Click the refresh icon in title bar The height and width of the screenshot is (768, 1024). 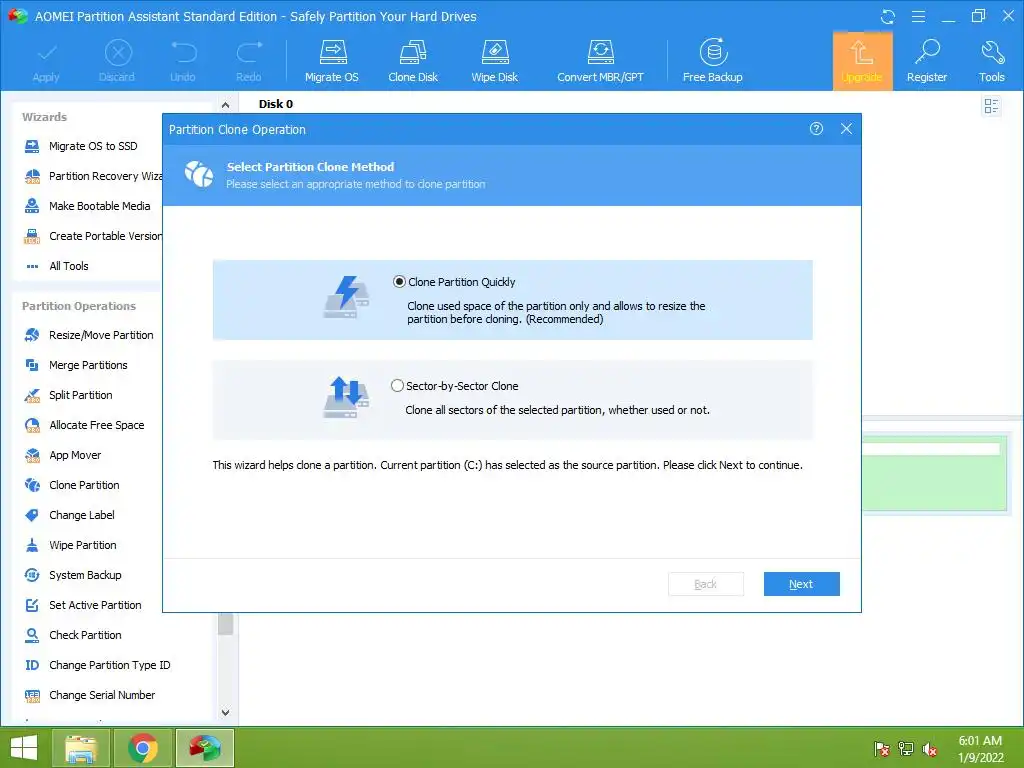click(x=888, y=16)
